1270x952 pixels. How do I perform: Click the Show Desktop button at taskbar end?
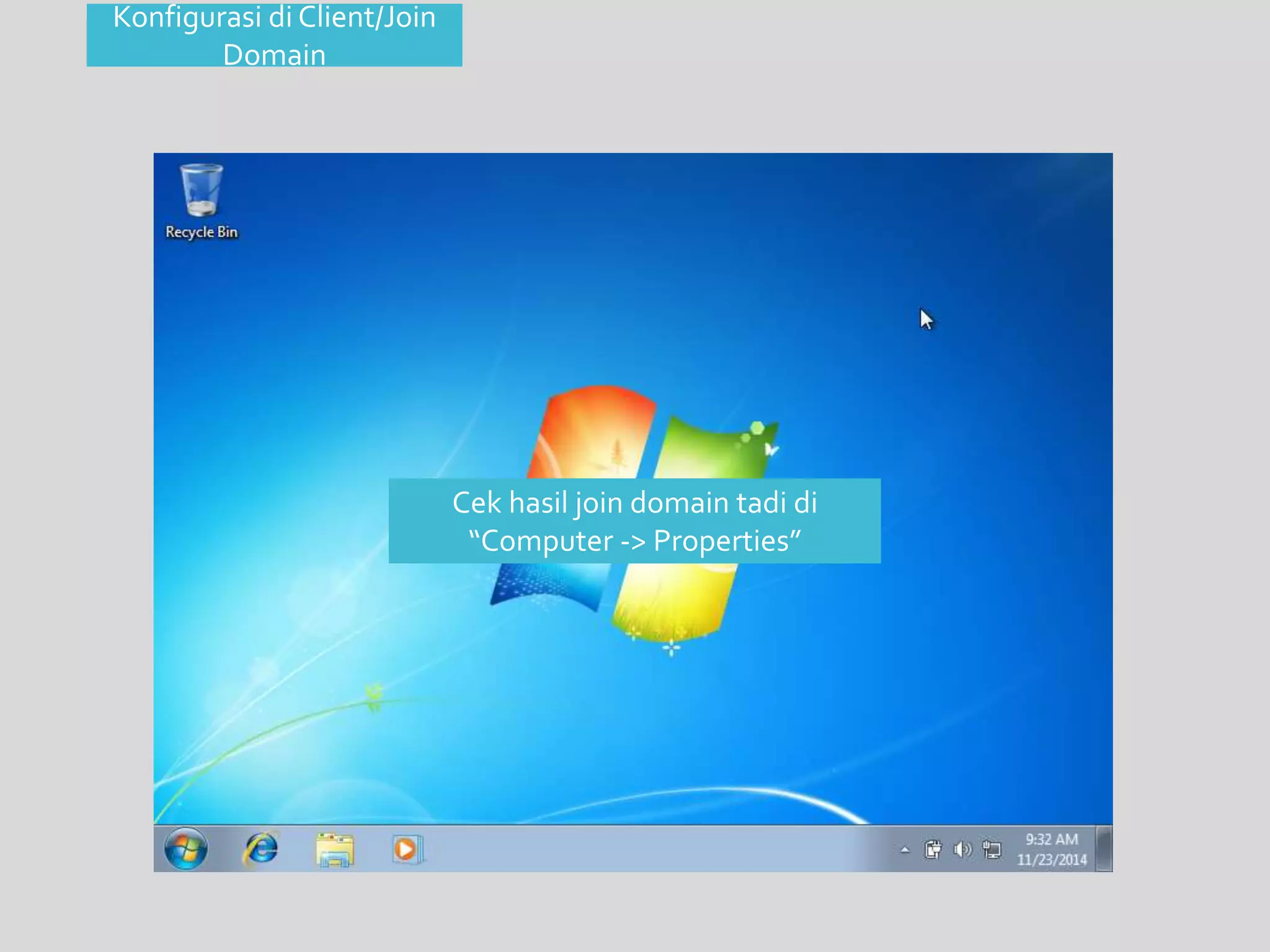[1104, 848]
